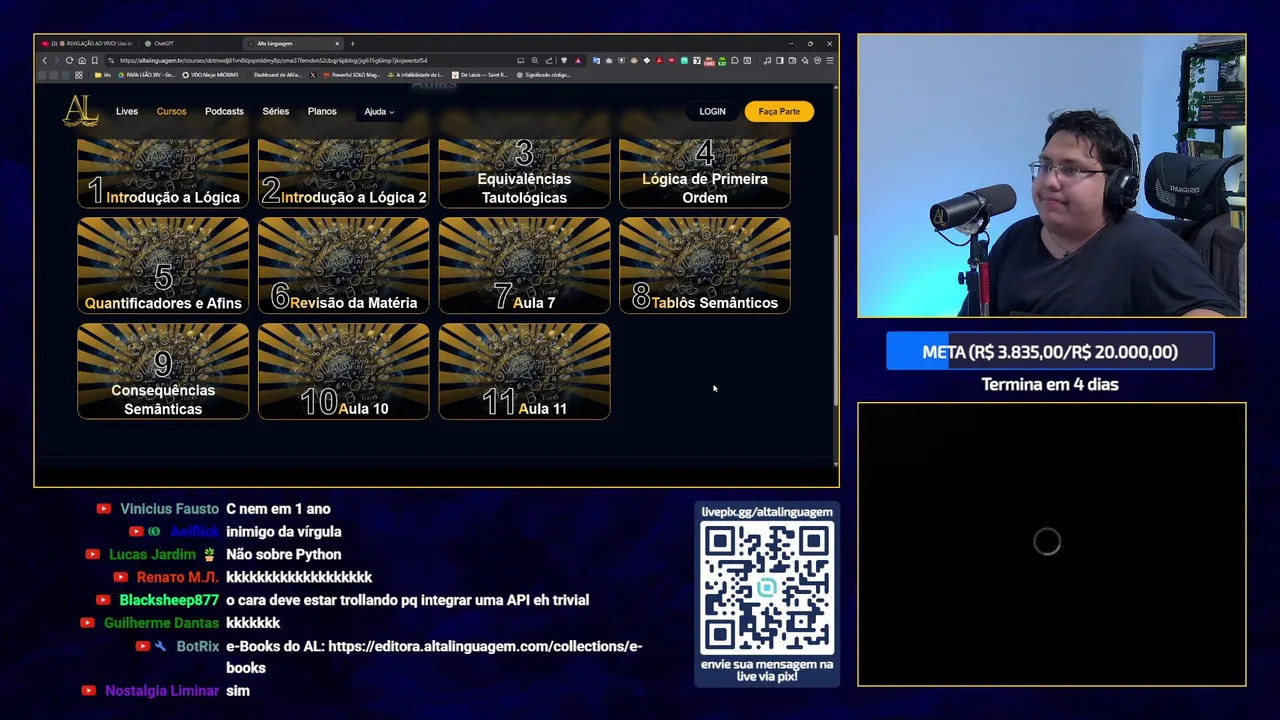Open Adobe Acrobat extension icon
Viewport: 1280px width, 720px height.
659,60
